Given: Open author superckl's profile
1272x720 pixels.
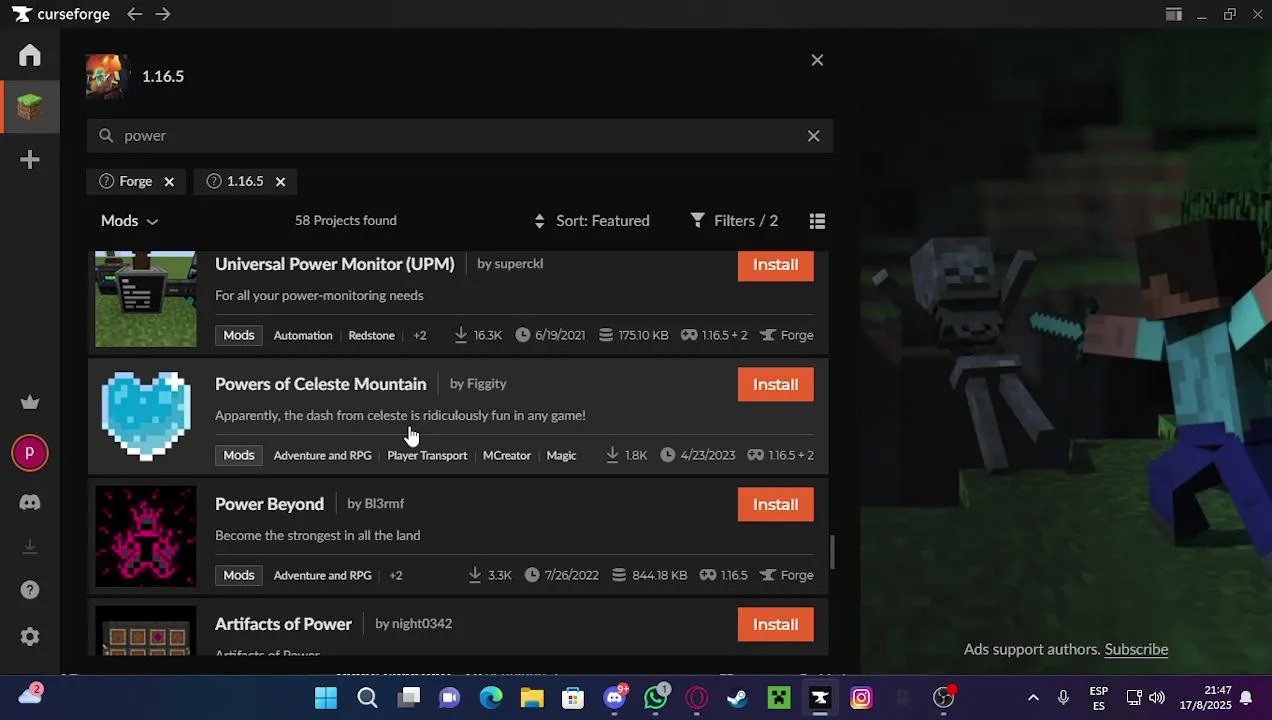Looking at the screenshot, I should tap(518, 264).
